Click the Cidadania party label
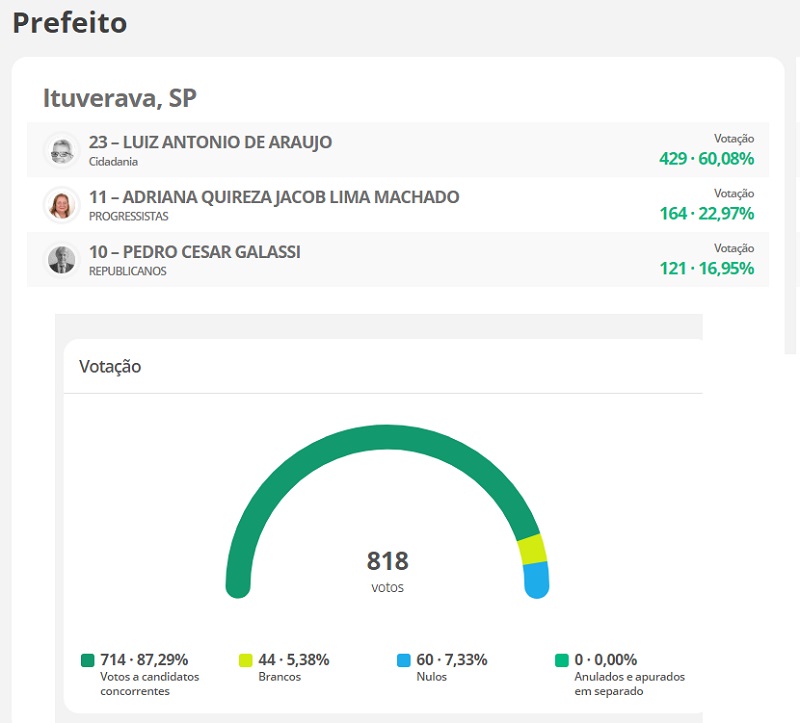The image size is (800, 723). [113, 162]
